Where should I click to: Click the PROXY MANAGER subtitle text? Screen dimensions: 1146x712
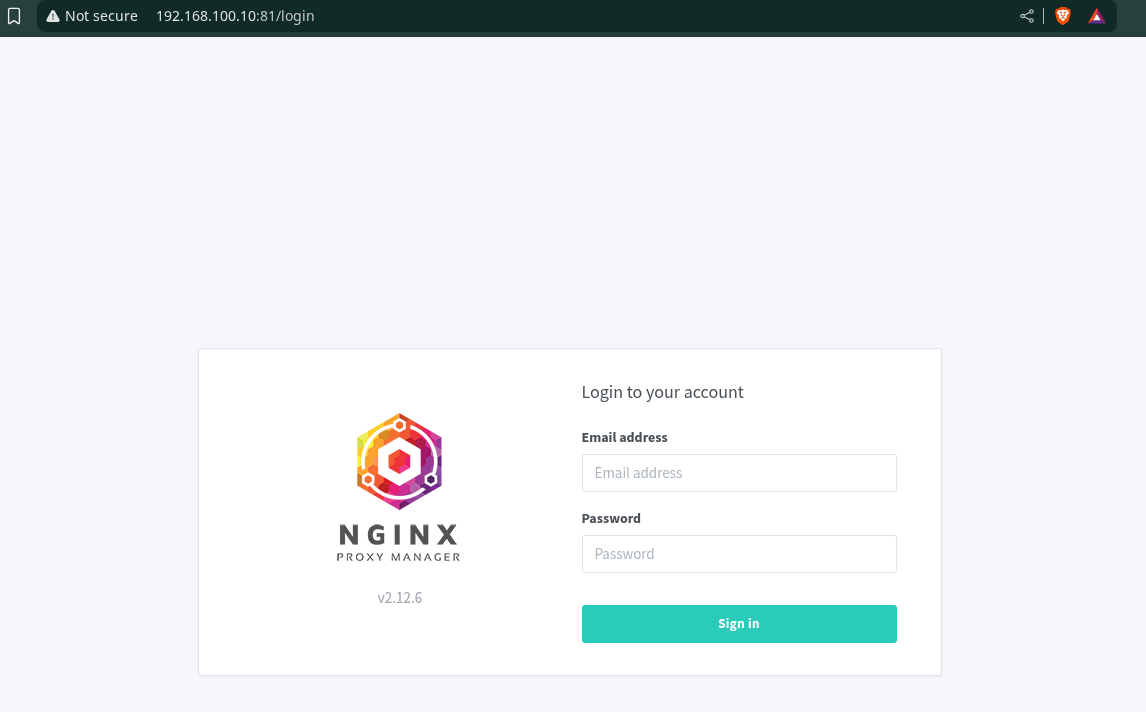pos(399,557)
